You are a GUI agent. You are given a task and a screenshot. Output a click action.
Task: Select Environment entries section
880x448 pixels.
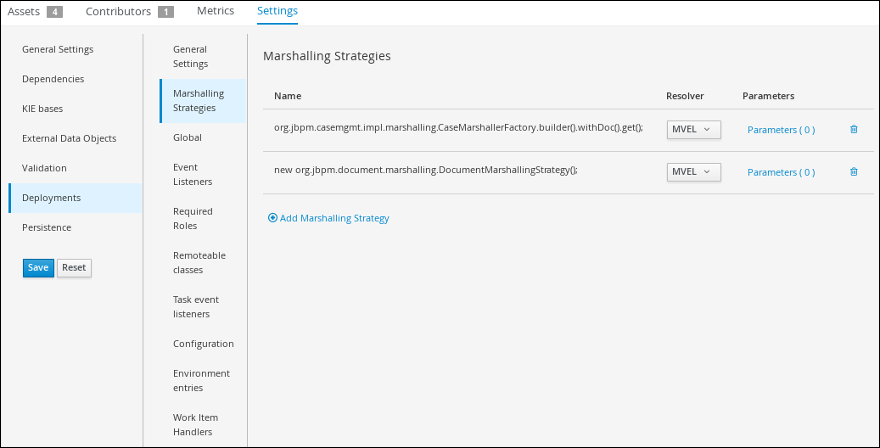click(201, 381)
